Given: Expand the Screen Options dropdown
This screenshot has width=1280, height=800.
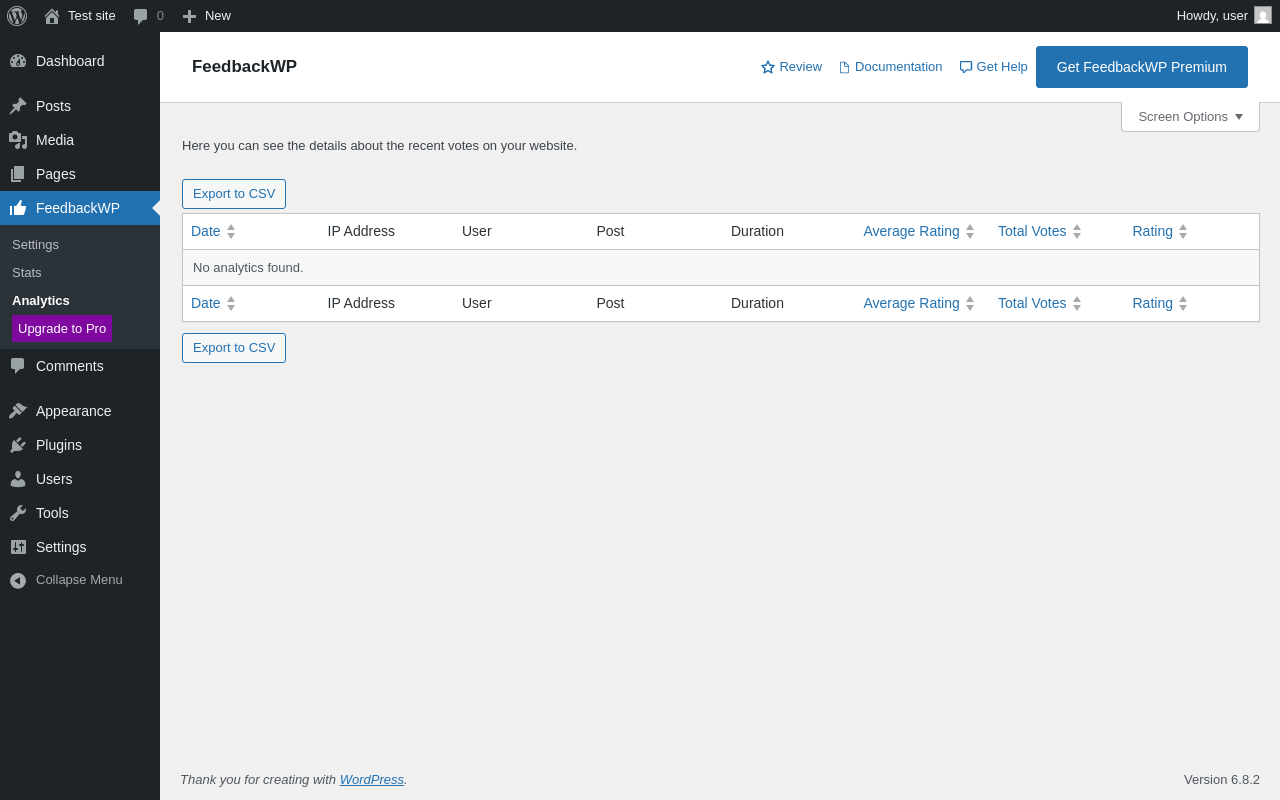Looking at the screenshot, I should 1190,116.
